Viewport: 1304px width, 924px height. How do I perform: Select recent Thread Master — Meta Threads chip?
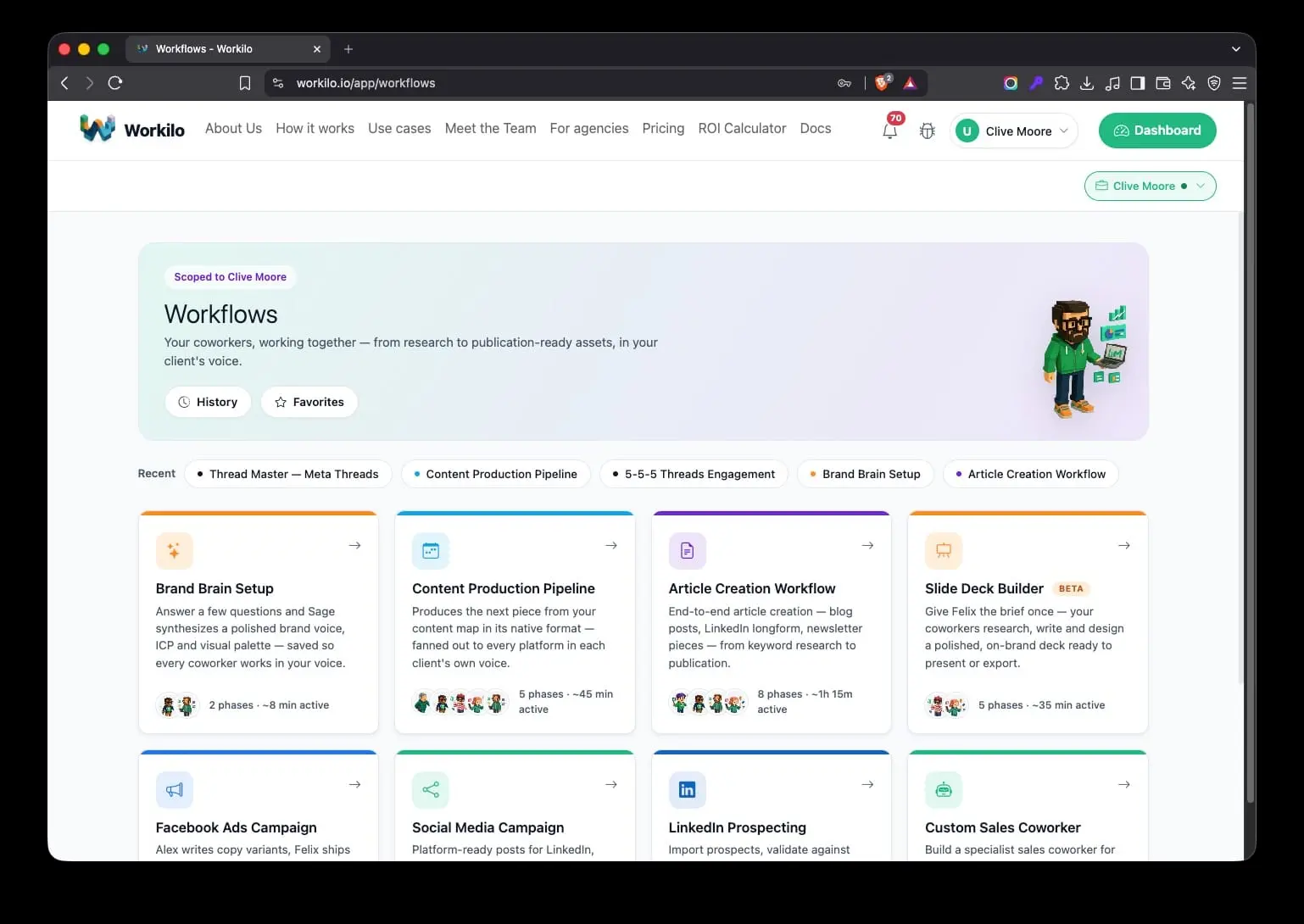(288, 474)
